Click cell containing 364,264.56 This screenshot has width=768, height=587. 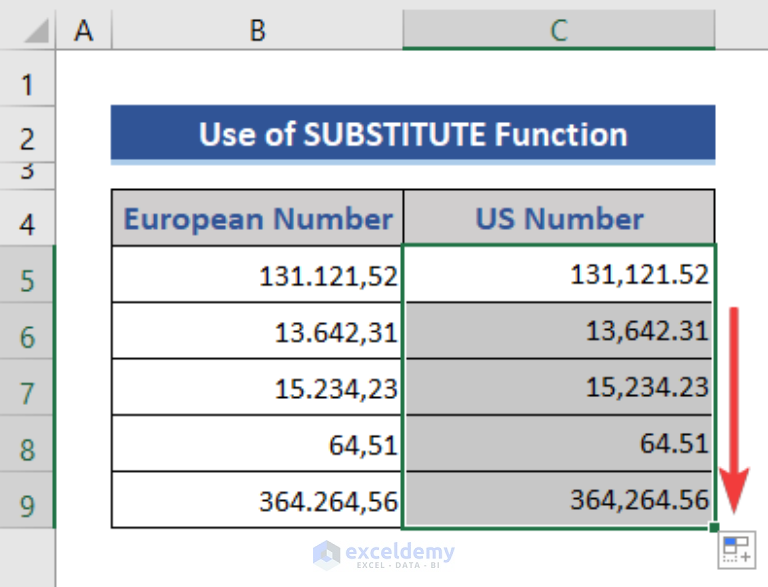pos(559,500)
